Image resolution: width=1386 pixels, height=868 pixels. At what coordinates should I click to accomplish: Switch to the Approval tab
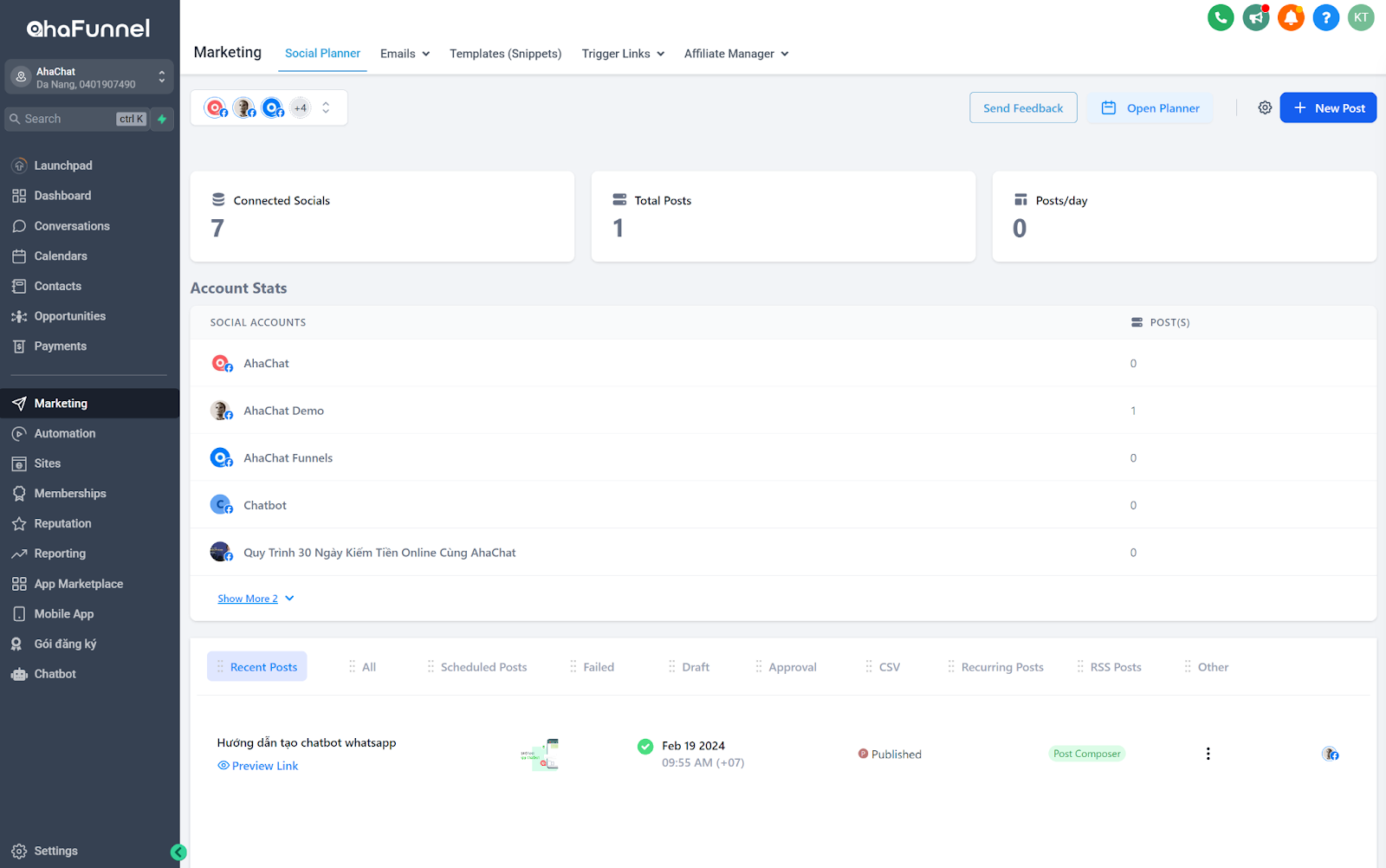(787, 667)
